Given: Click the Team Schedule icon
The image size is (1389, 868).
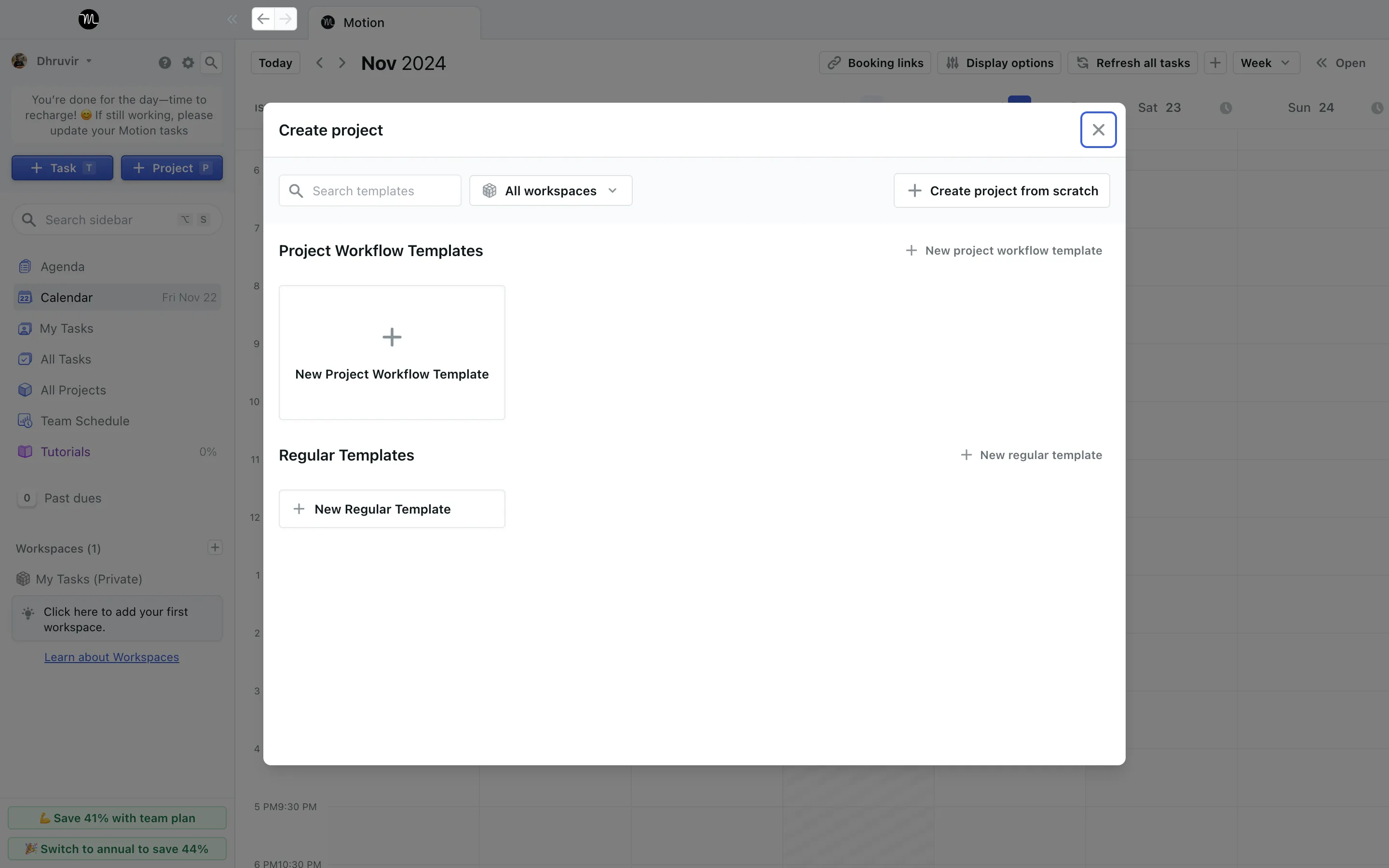Looking at the screenshot, I should (x=25, y=421).
